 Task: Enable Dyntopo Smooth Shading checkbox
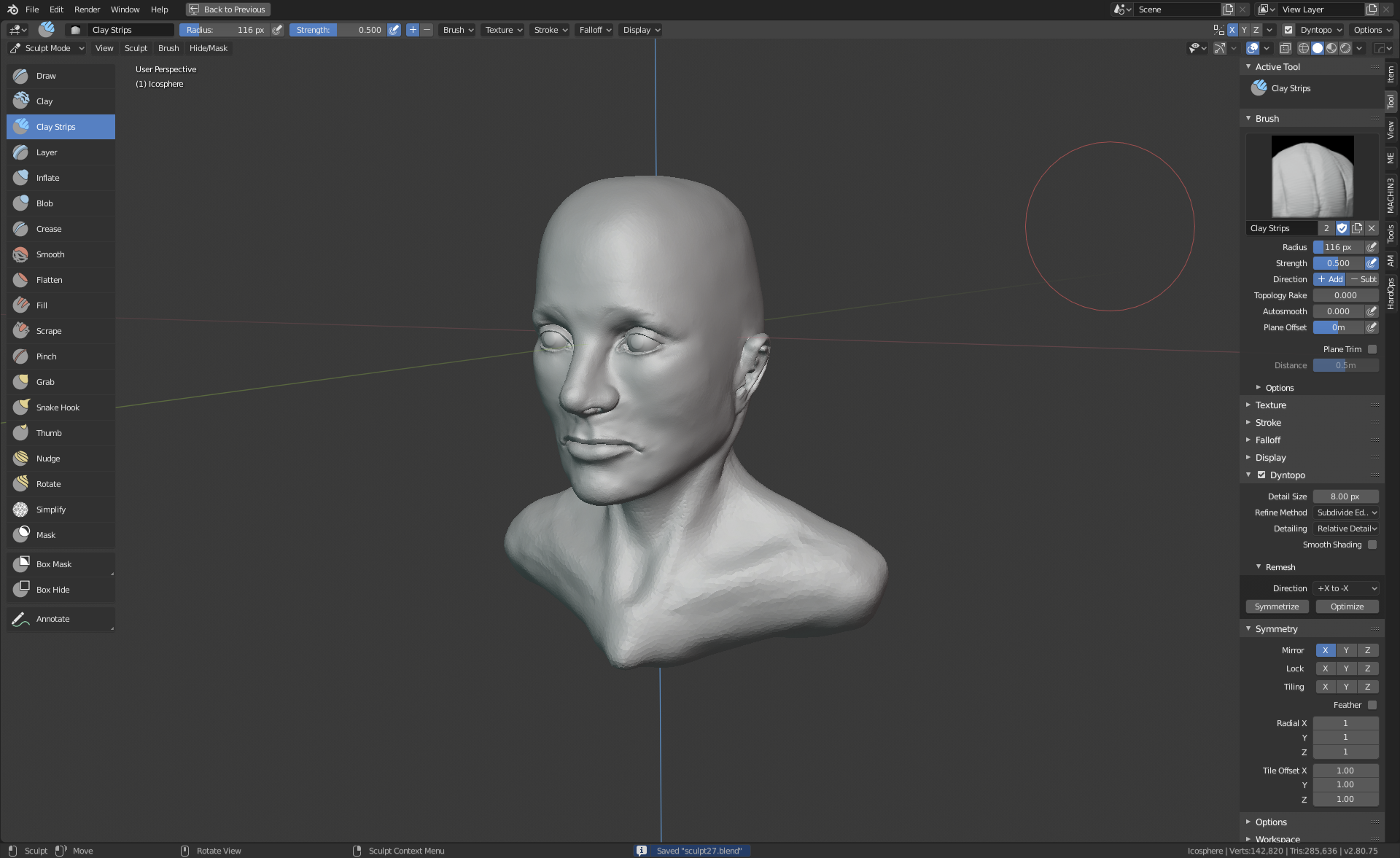click(1372, 545)
